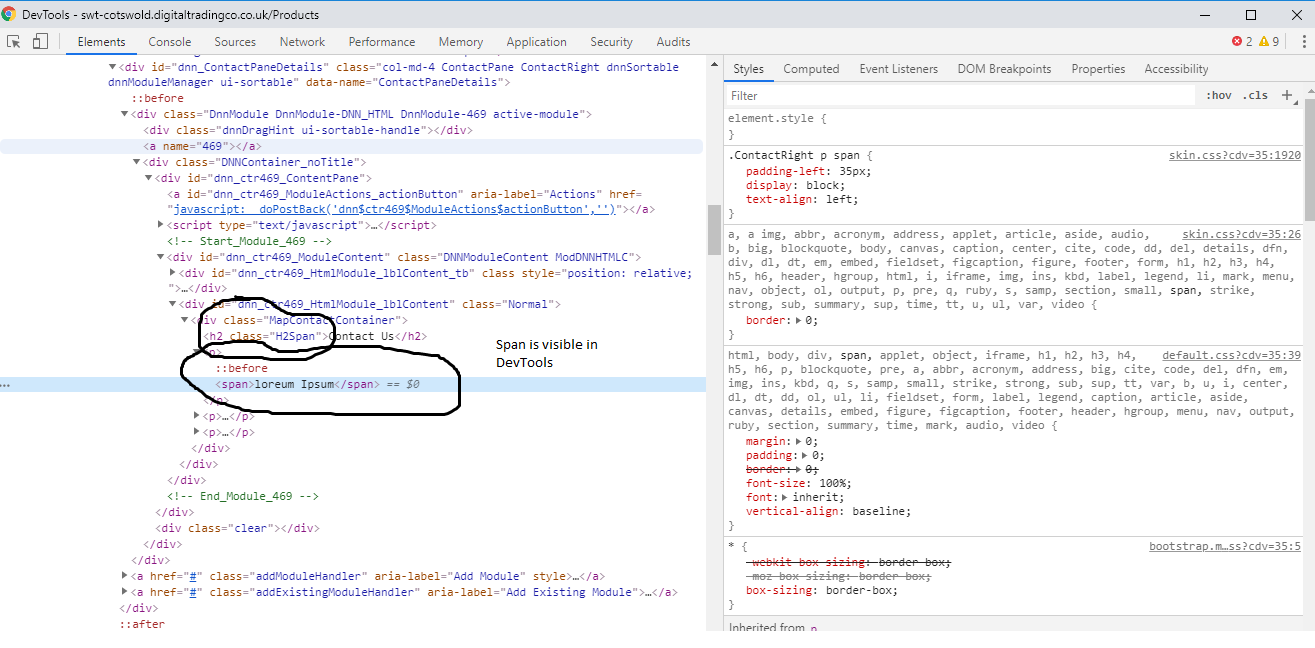
Task: Click the Elements panel vertical scrollbar
Action: coord(714,230)
